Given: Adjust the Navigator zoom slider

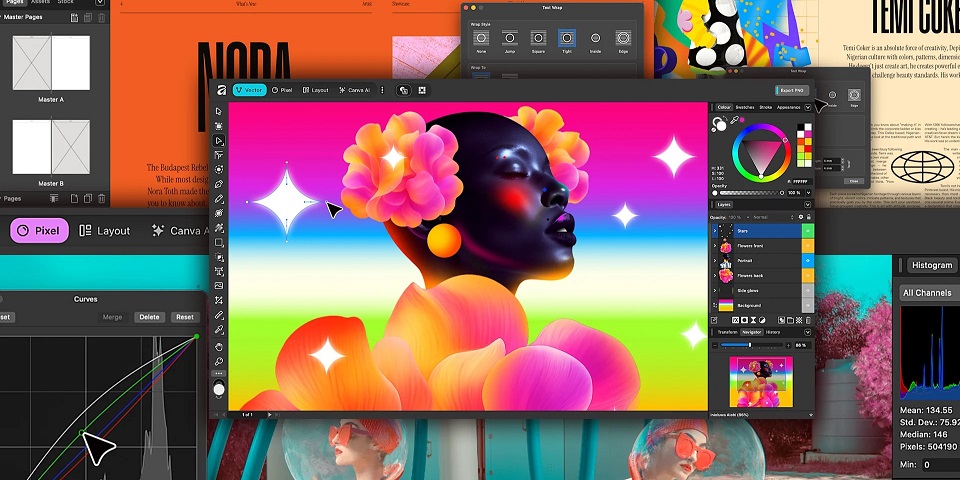Looking at the screenshot, I should point(749,345).
